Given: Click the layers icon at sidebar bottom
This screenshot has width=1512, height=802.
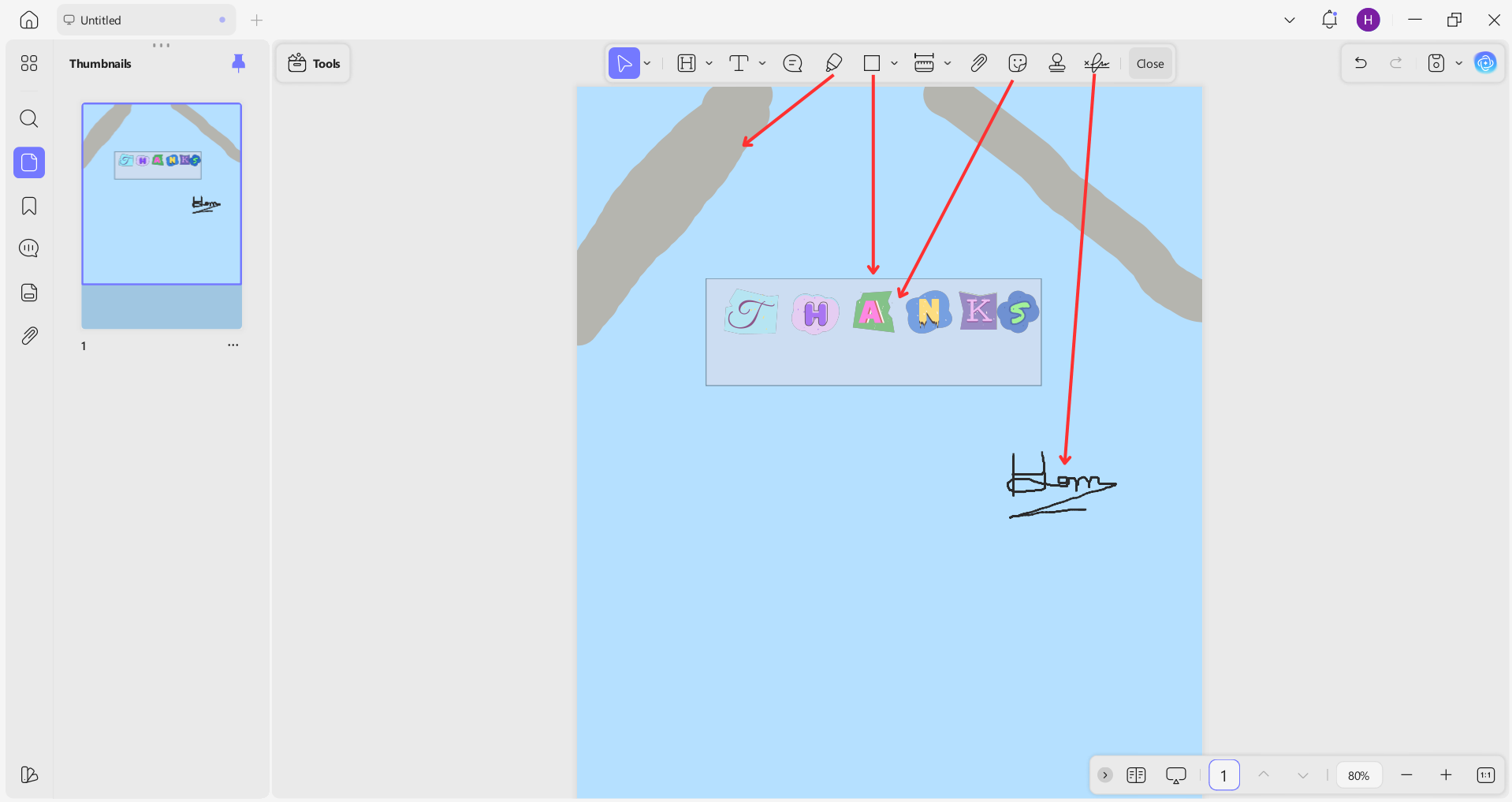Looking at the screenshot, I should pos(29,774).
